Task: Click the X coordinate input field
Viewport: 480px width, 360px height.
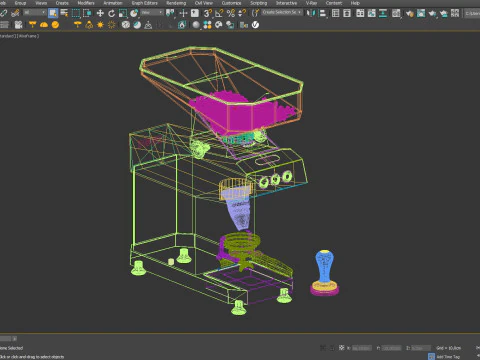Action: tap(361, 348)
